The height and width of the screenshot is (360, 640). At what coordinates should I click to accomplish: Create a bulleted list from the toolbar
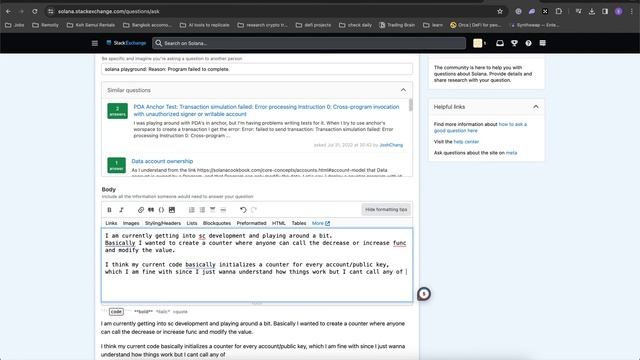[202, 210]
